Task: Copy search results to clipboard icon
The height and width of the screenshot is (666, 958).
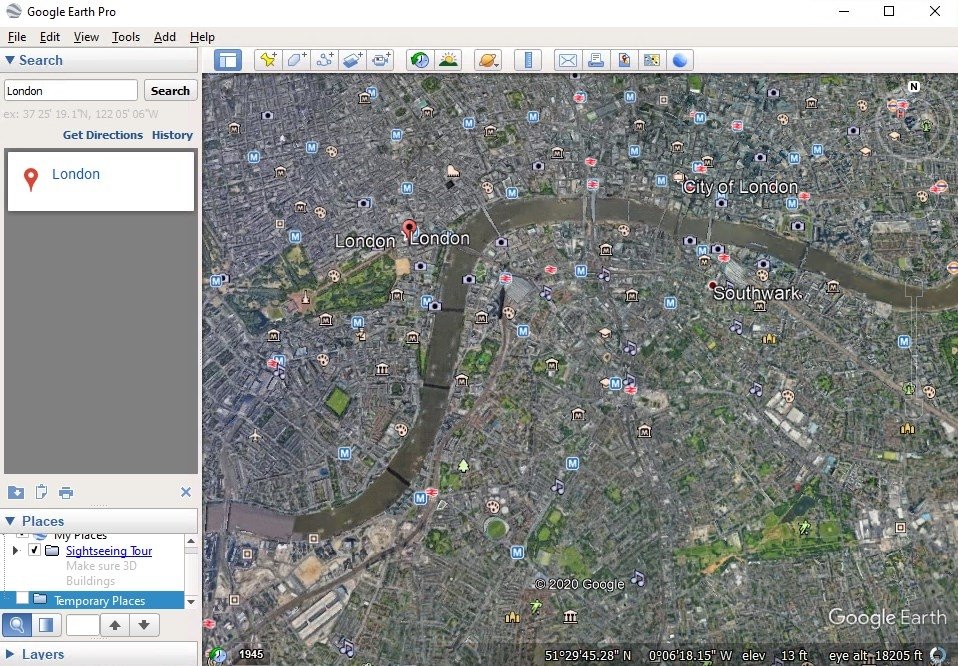Action: [x=41, y=492]
